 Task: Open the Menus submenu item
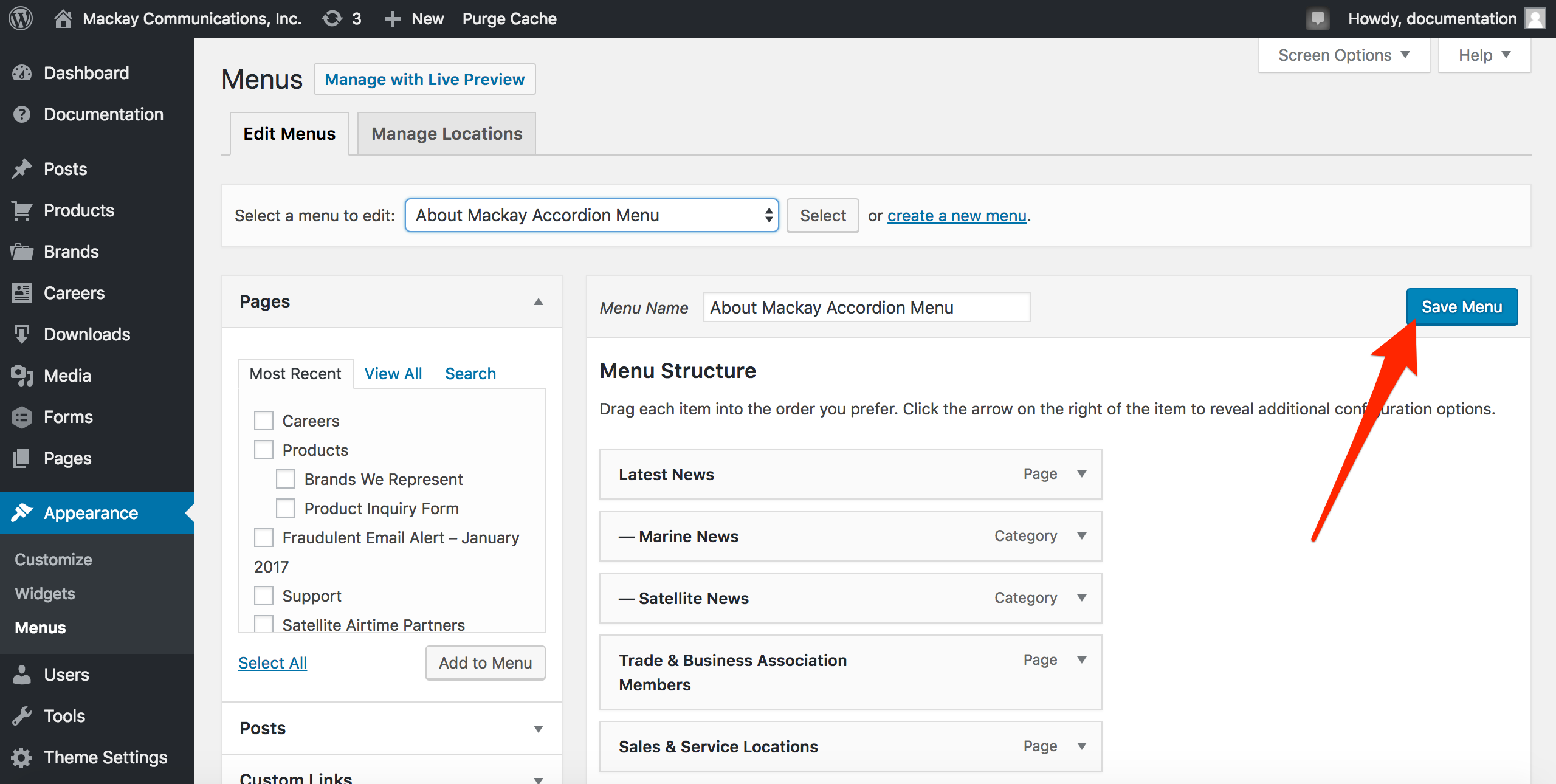40,628
